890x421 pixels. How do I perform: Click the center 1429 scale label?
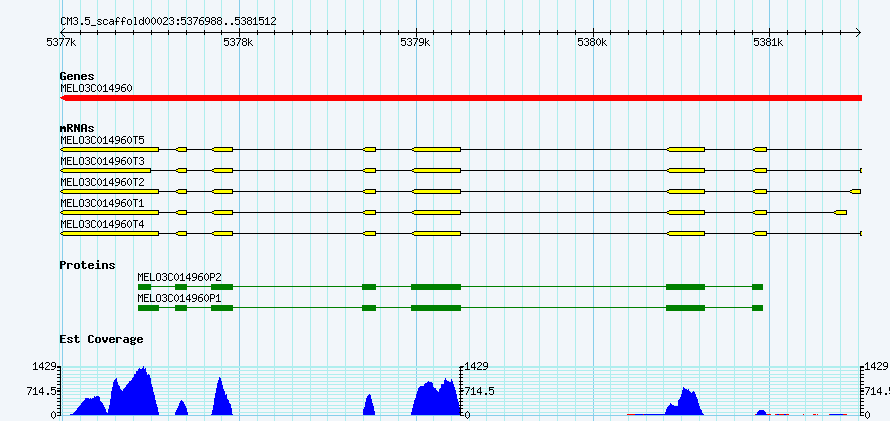pos(477,367)
